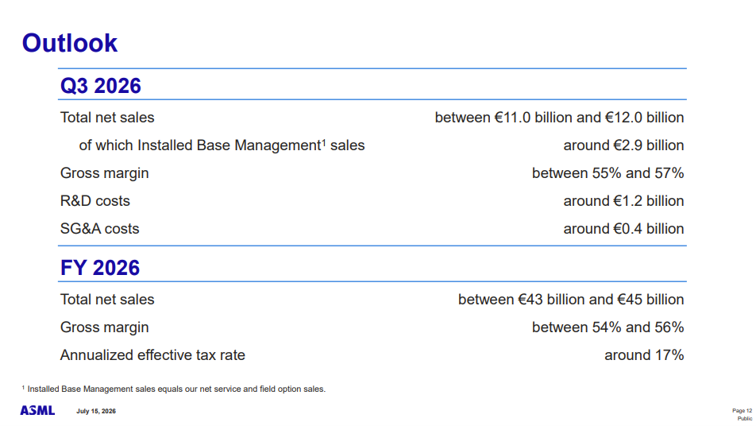Select 'between 55% and 57%' value
This screenshot has width=756, height=426.
coord(608,173)
